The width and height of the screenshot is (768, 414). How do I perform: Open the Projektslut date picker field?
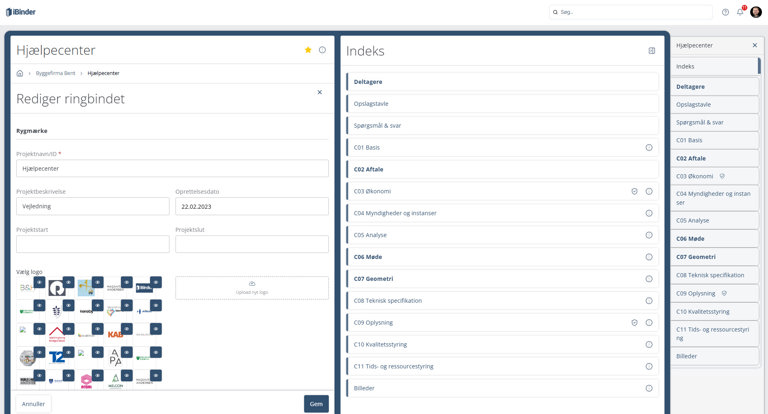(251, 244)
